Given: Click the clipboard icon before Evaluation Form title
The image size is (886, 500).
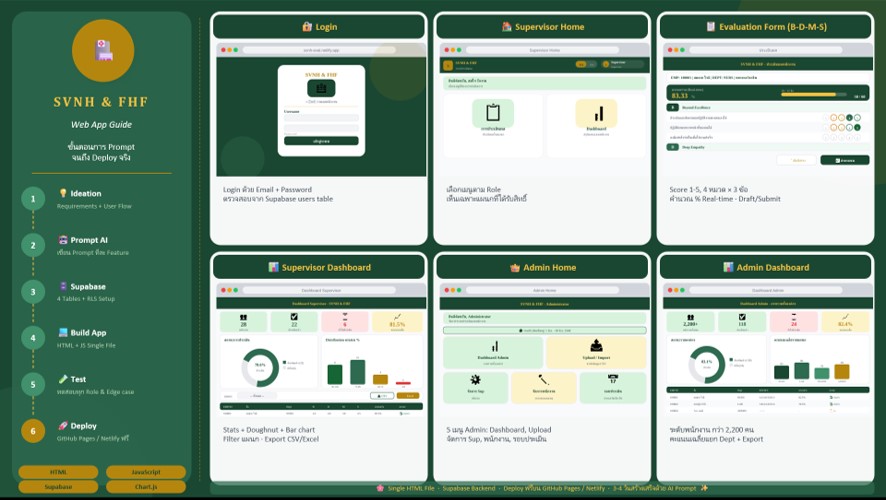Looking at the screenshot, I should pos(711,27).
